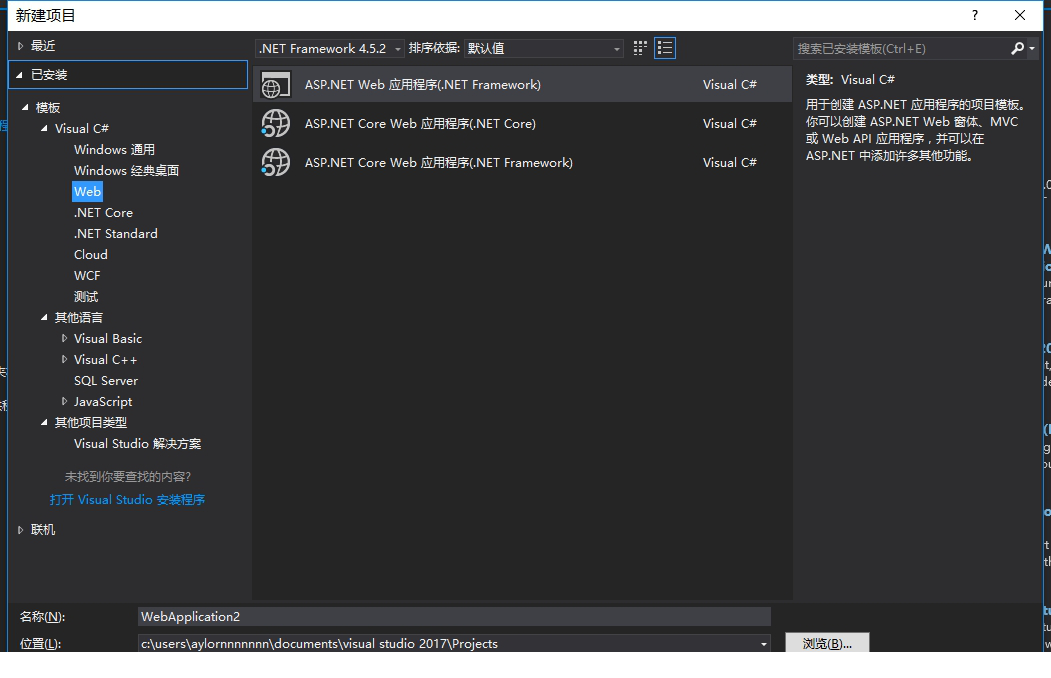The width and height of the screenshot is (1051, 678).
Task: Collapse the 其他语言 tree node
Action: (x=44, y=318)
